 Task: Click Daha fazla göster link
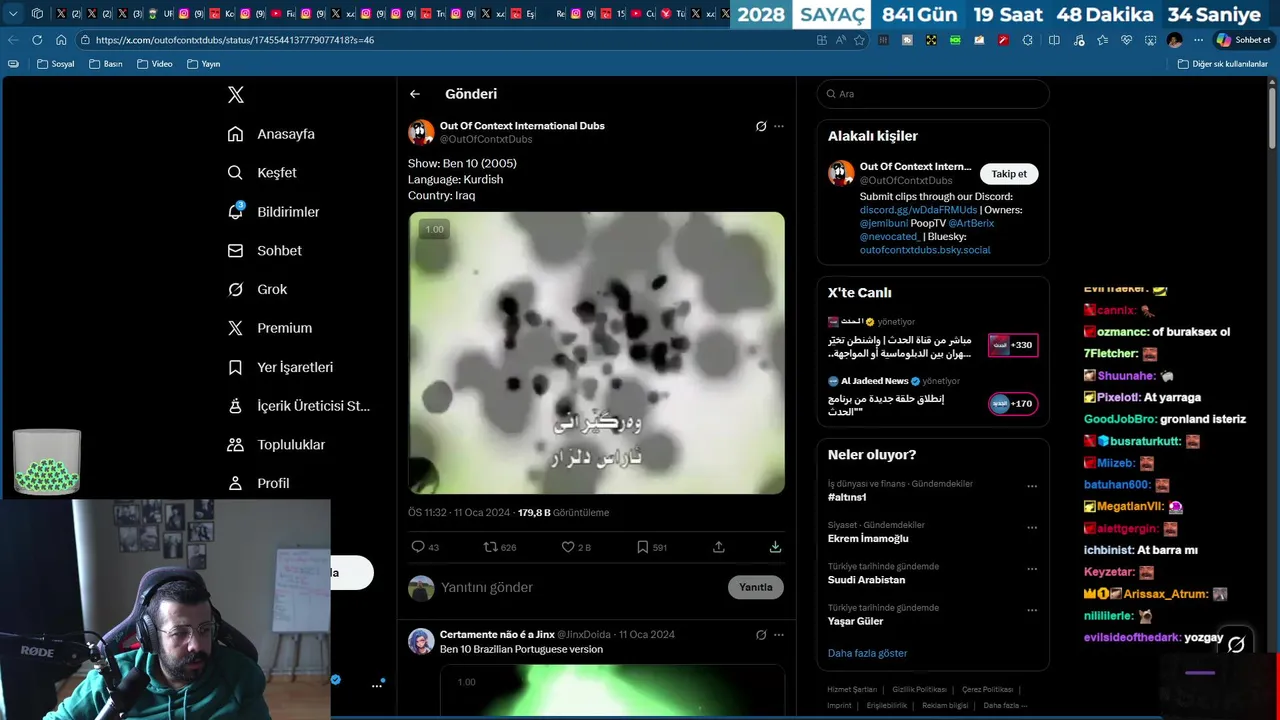point(867,653)
